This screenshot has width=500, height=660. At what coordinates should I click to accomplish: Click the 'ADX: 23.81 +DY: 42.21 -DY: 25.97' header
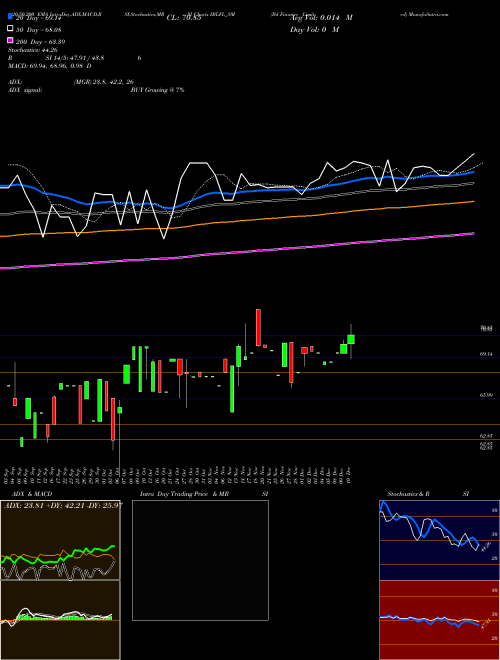coord(63,505)
